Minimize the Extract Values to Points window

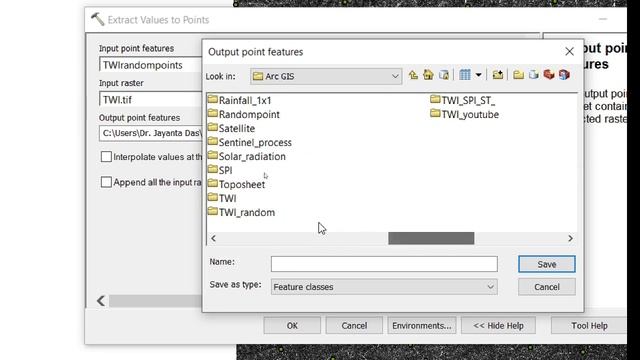(603, 19)
